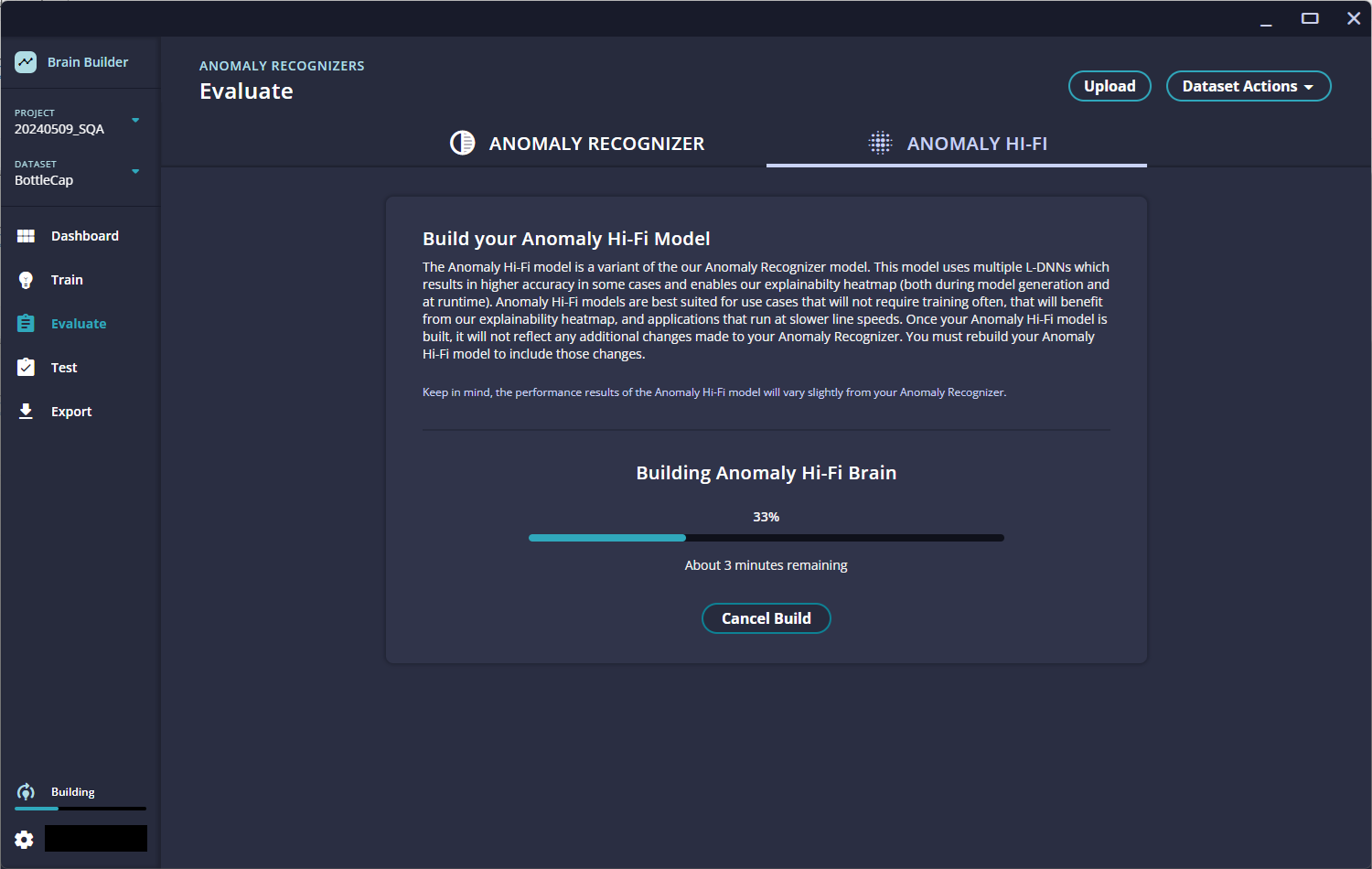The width and height of the screenshot is (1372, 869).
Task: Click the Anomaly Recognizer half-circle icon
Action: [x=463, y=144]
